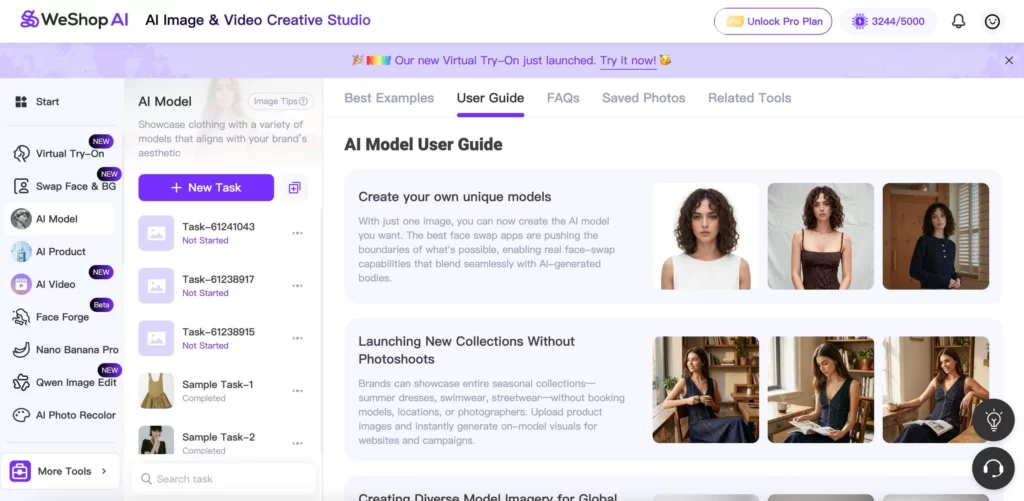This screenshot has width=1024, height=501.
Task: Open options menu for Task-61241043
Action: [x=298, y=233]
